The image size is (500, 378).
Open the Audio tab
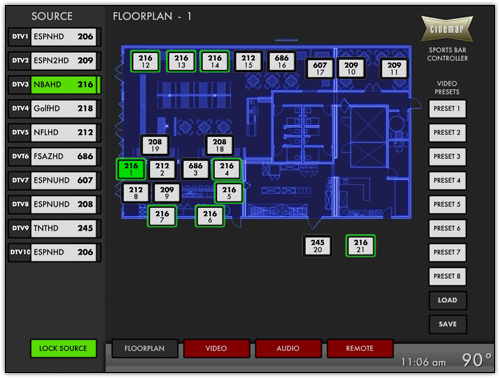(288, 348)
